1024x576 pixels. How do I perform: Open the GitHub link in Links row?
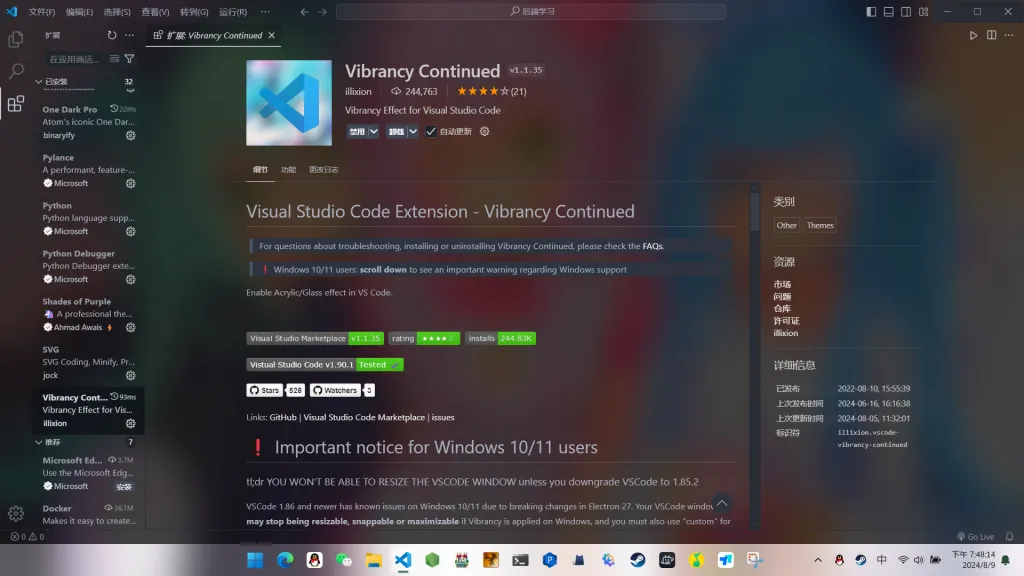pyautogui.click(x=283, y=417)
